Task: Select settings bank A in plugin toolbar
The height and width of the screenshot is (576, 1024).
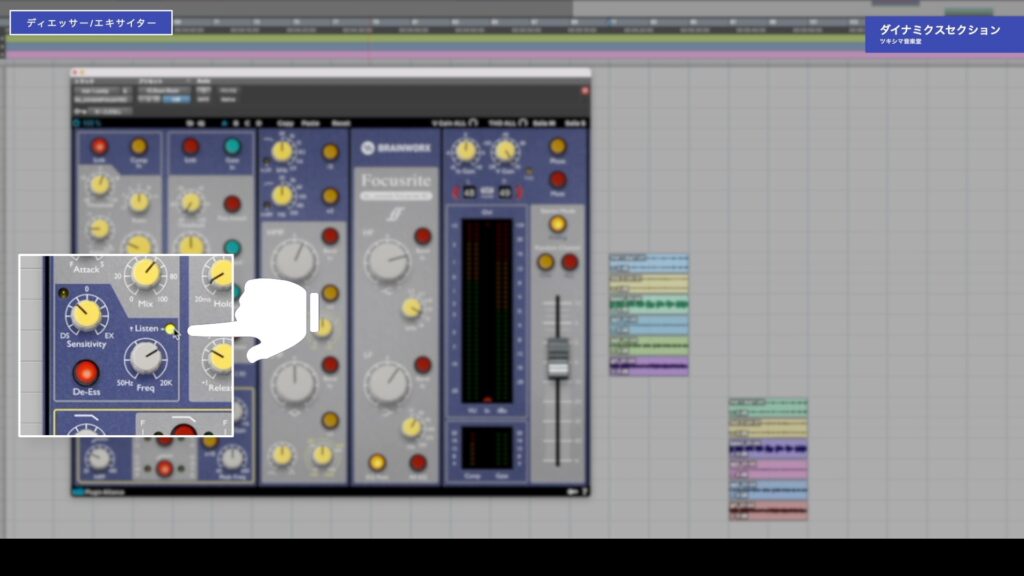Action: click(x=224, y=123)
